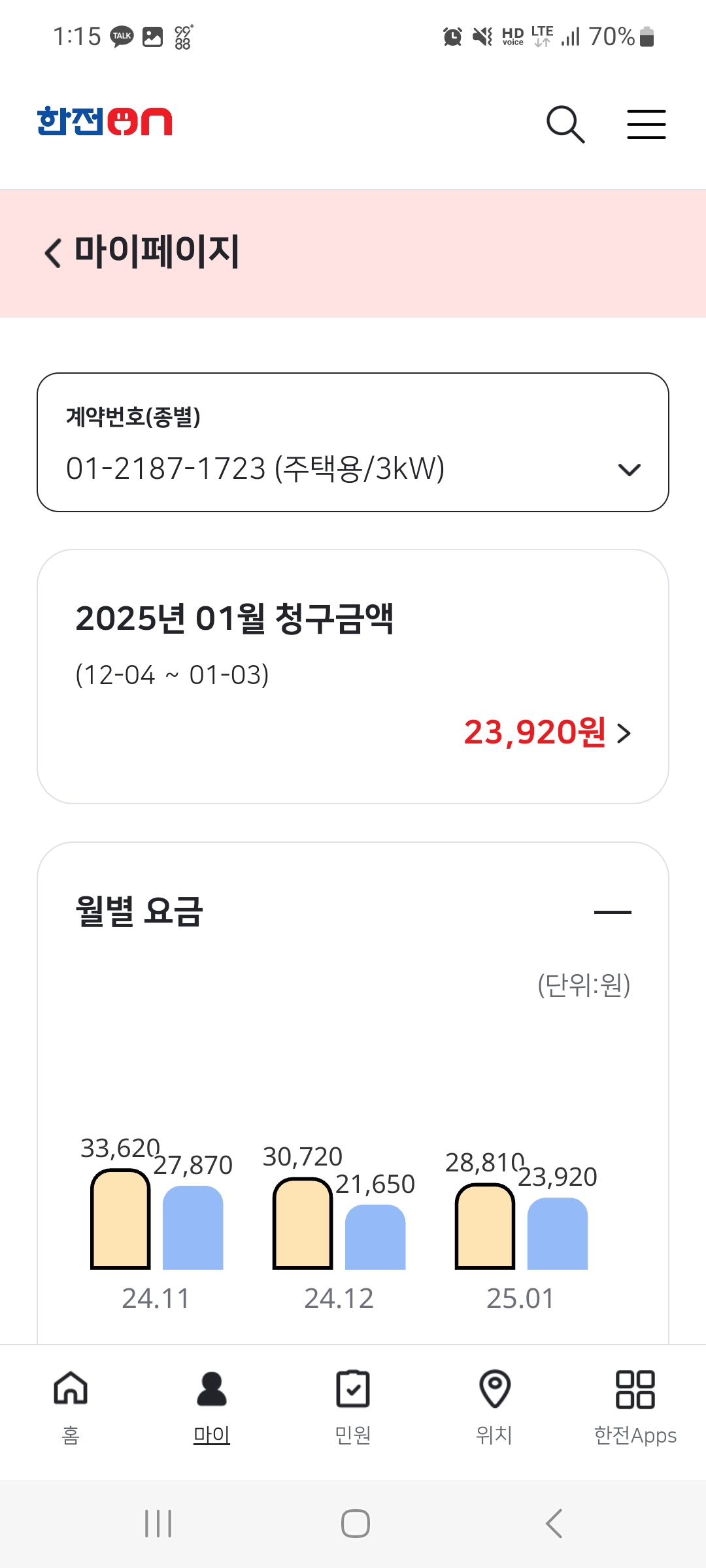Go back using 마이페이지 back arrow
Image resolution: width=706 pixels, height=1568 pixels.
[x=53, y=253]
